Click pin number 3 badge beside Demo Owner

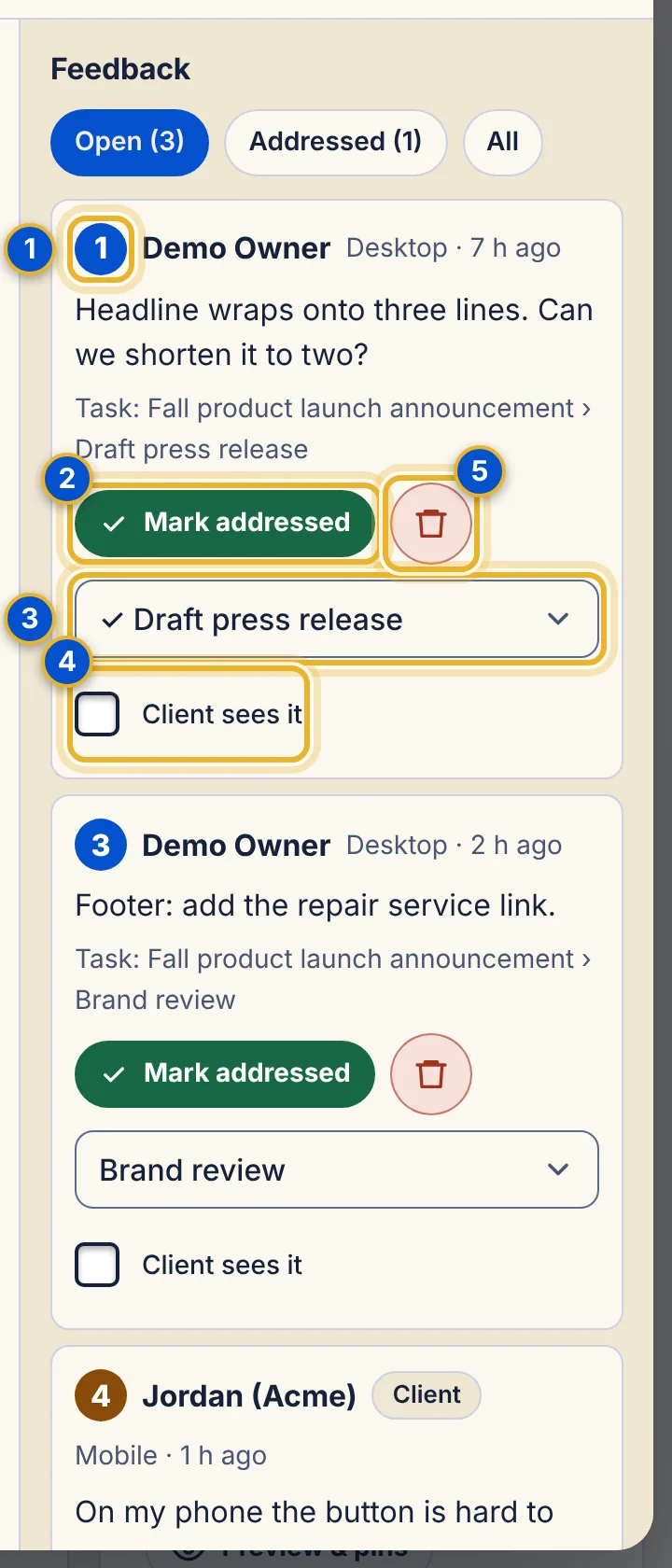click(x=101, y=846)
